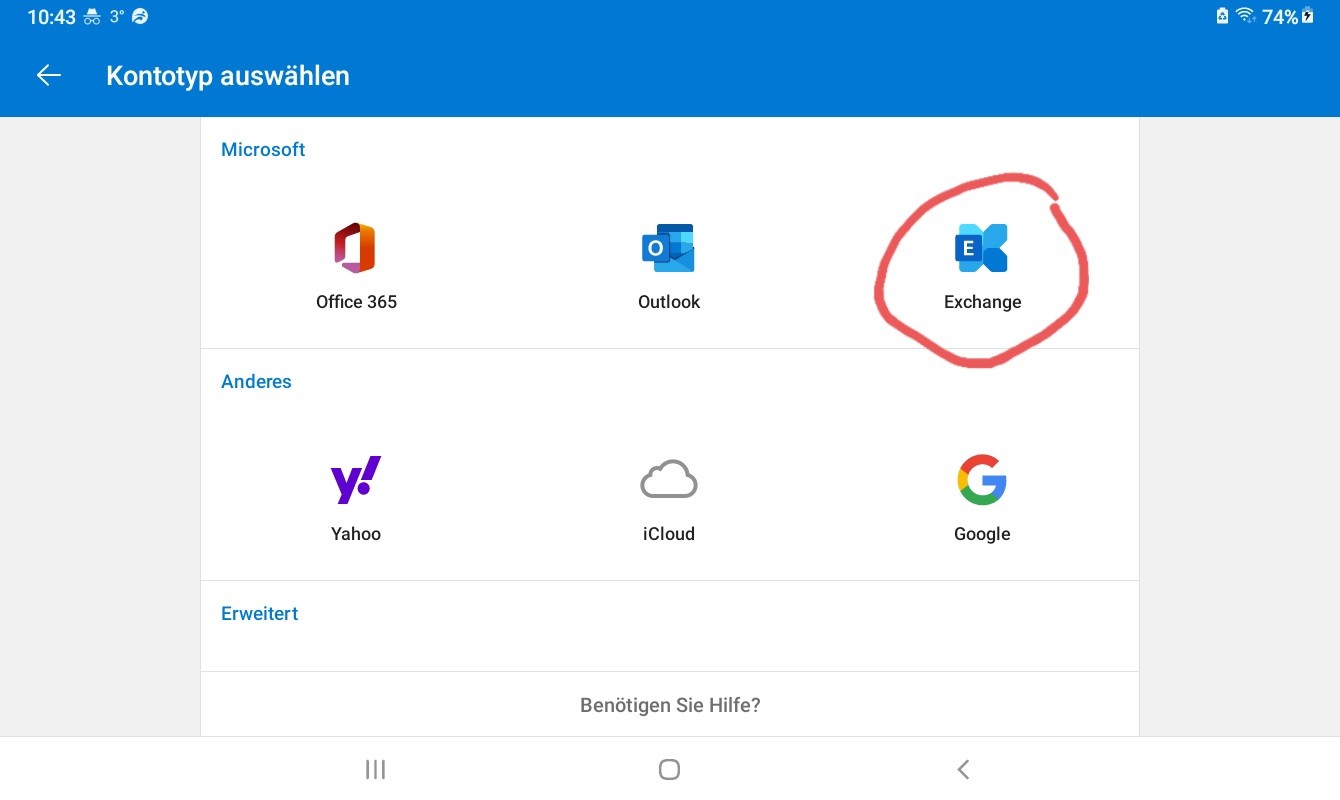Tap the iCloud label text
Viewport: 1340px width, 800px height.
tap(669, 533)
